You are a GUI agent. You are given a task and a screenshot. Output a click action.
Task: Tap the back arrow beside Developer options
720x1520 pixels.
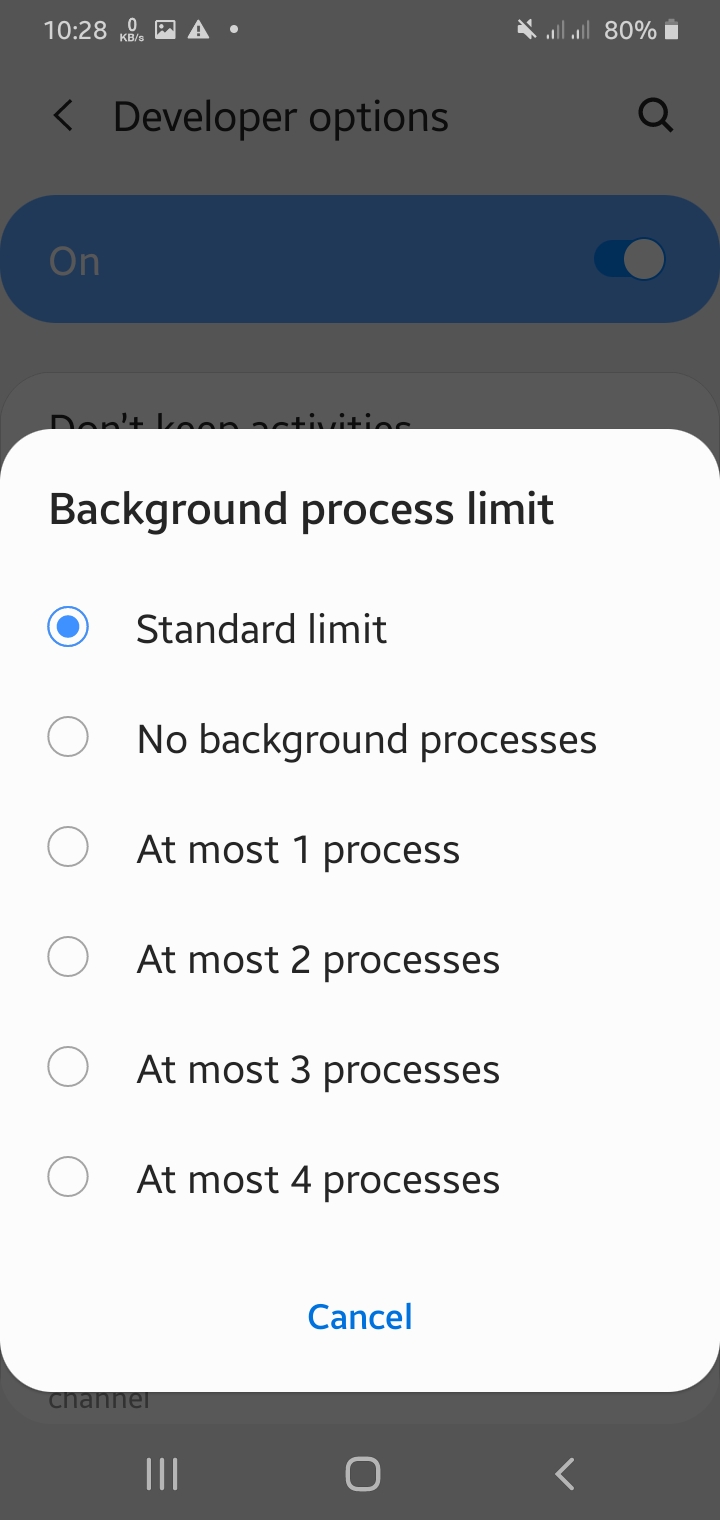(63, 117)
